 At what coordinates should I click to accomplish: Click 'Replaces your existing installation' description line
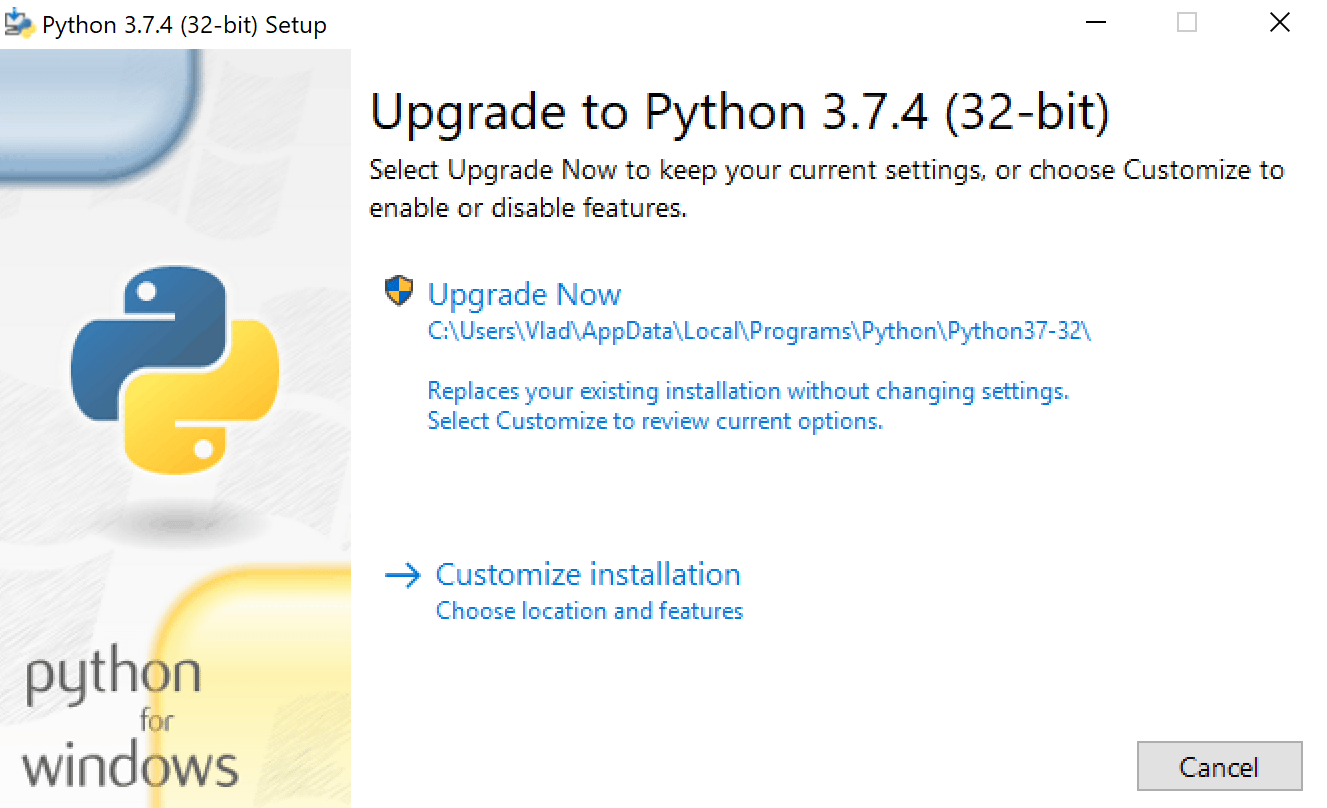tap(748, 391)
